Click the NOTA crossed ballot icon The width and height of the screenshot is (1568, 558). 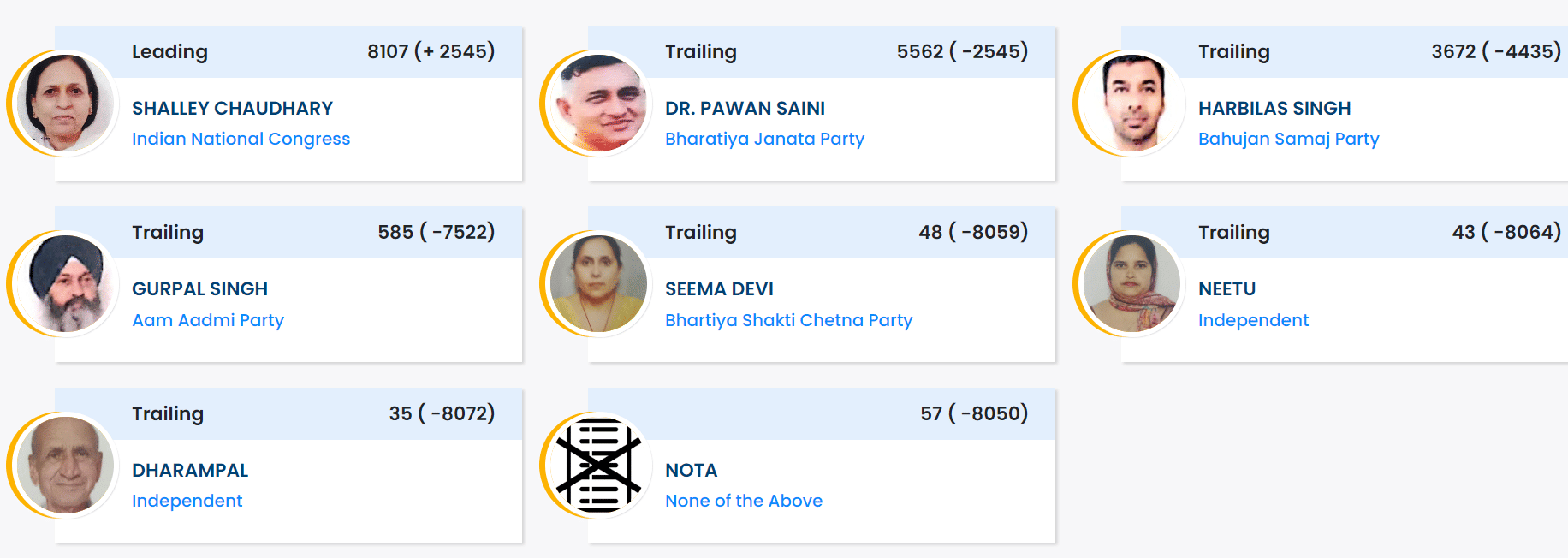click(598, 466)
